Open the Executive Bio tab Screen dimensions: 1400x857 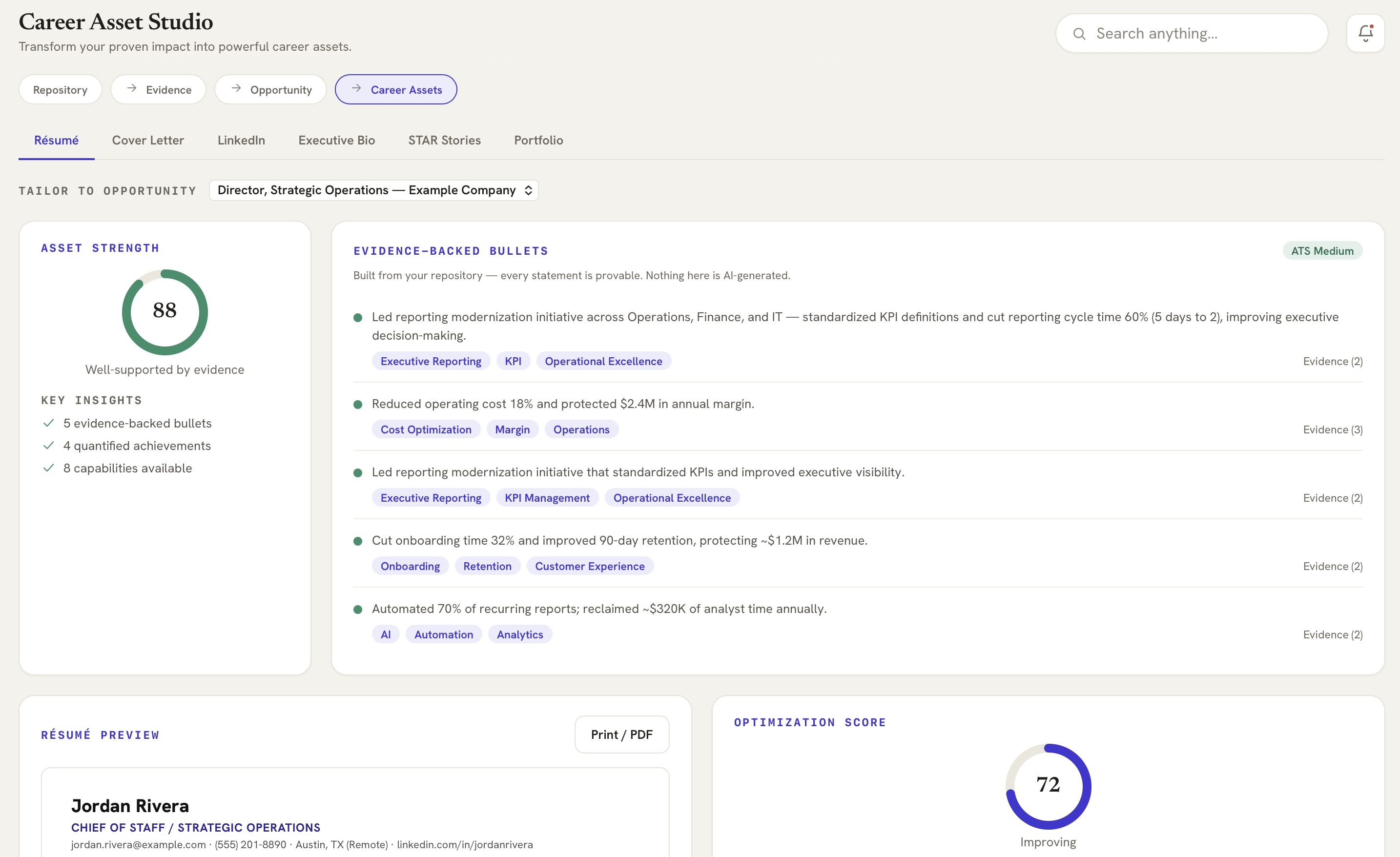336,140
